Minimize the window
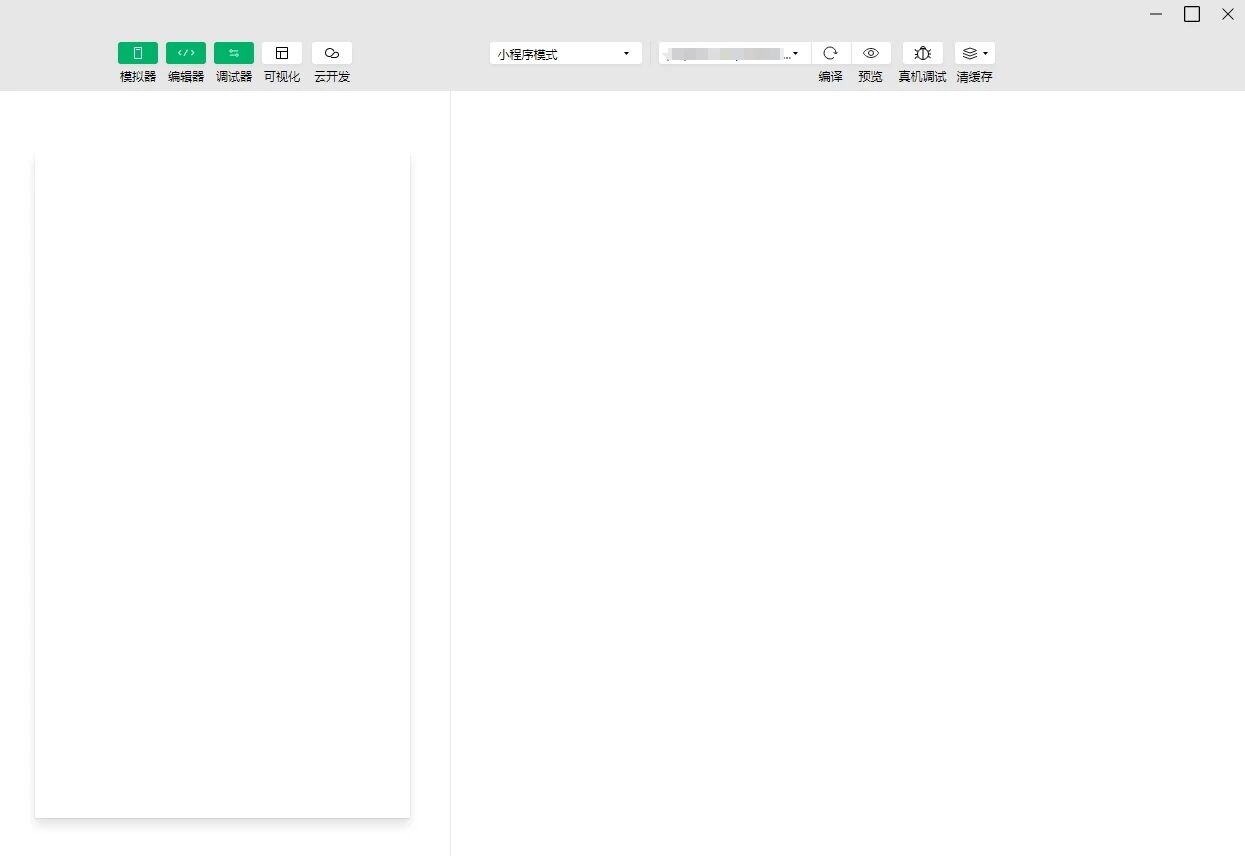This screenshot has width=1245, height=856. [1156, 14]
